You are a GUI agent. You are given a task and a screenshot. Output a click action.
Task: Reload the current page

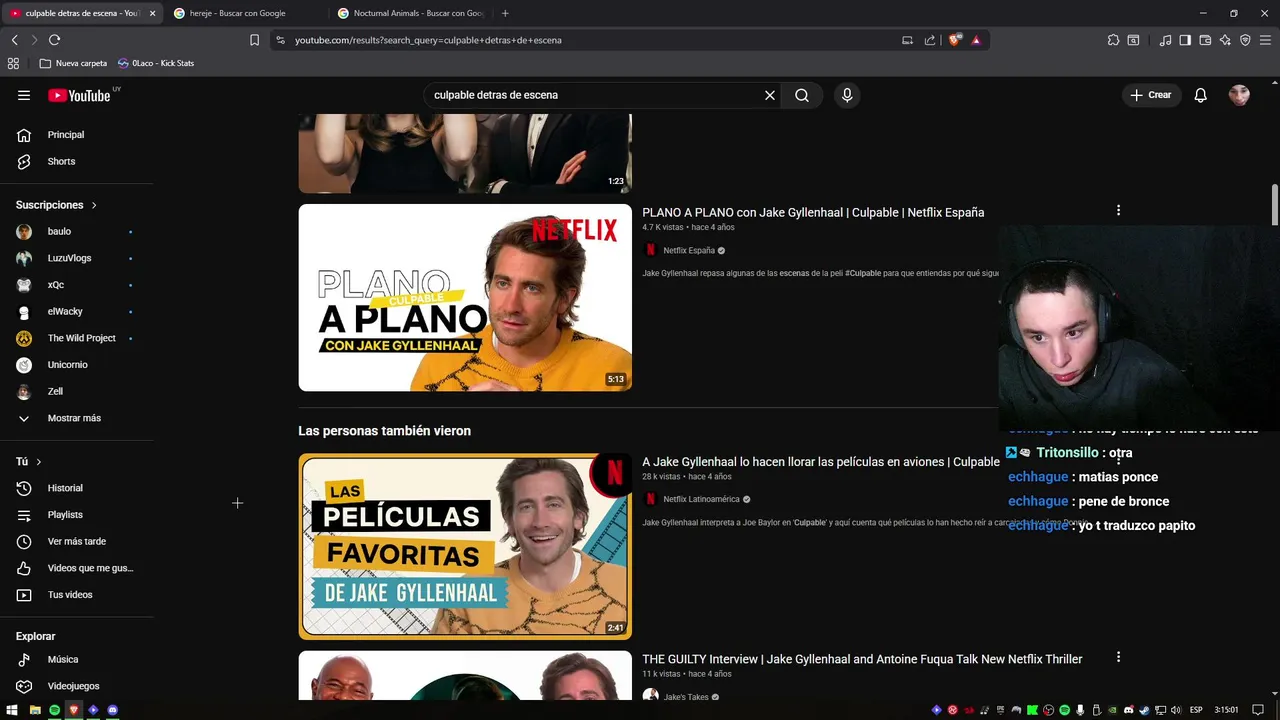(54, 40)
